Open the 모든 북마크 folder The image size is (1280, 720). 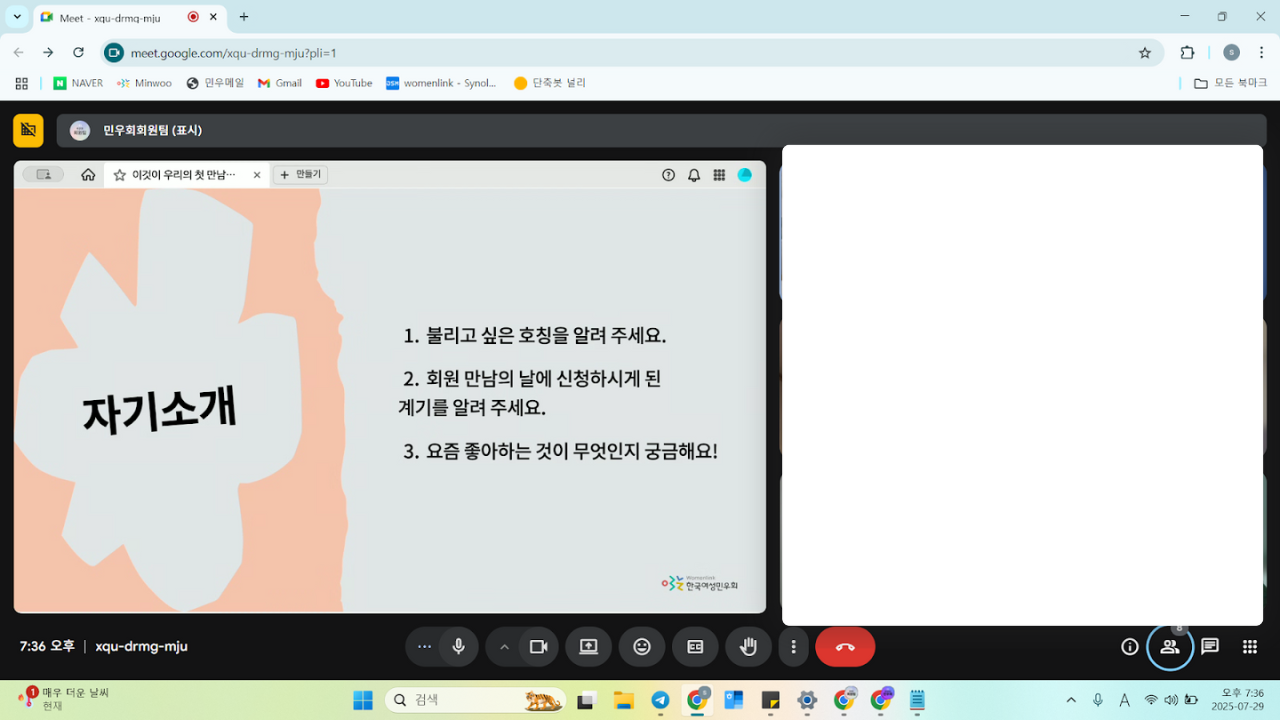pyautogui.click(x=1229, y=83)
